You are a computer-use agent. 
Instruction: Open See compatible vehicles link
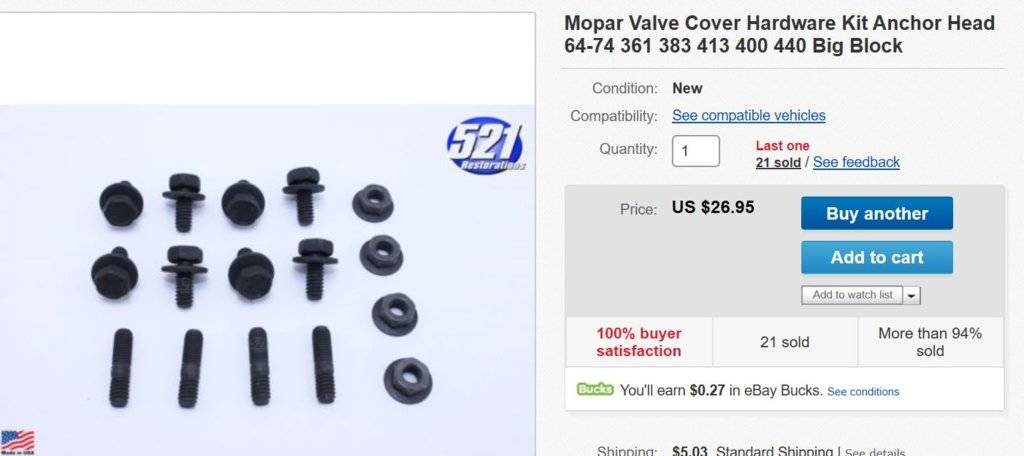pos(748,116)
